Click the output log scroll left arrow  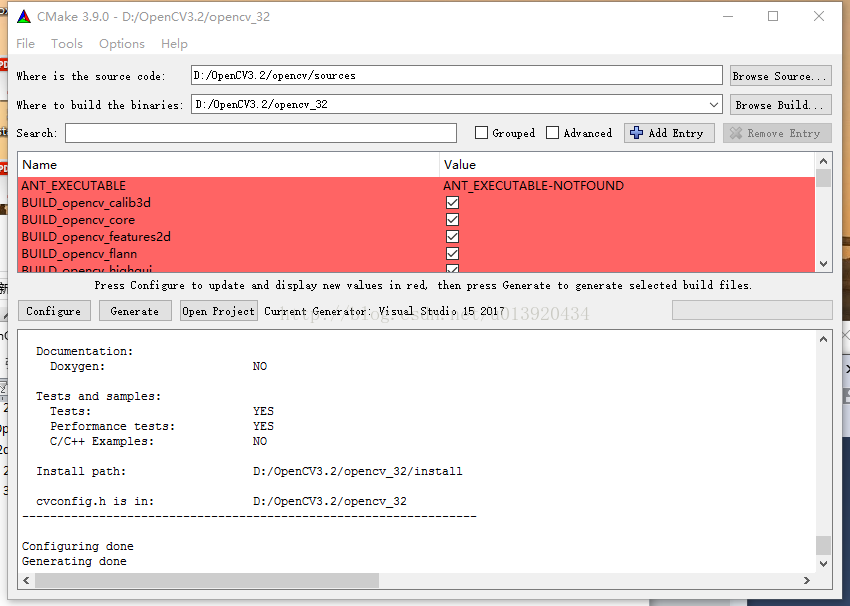pos(26,581)
